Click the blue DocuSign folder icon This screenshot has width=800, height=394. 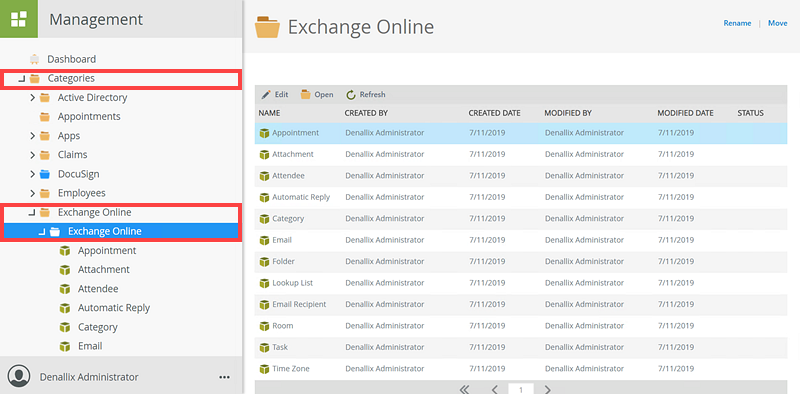[x=44, y=175]
